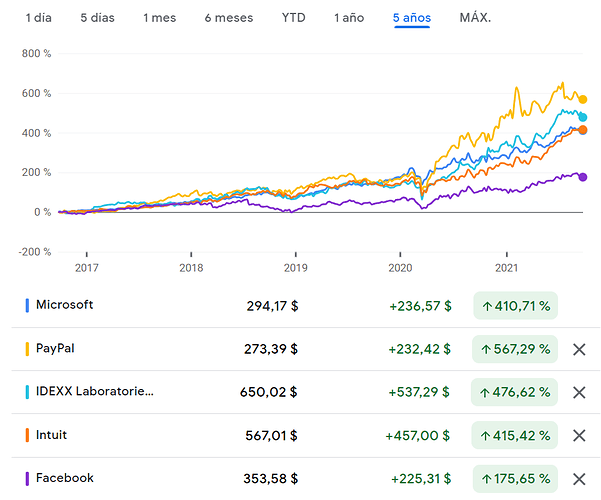
Task: Click Microsoft change +236,57 $
Action: point(420,306)
